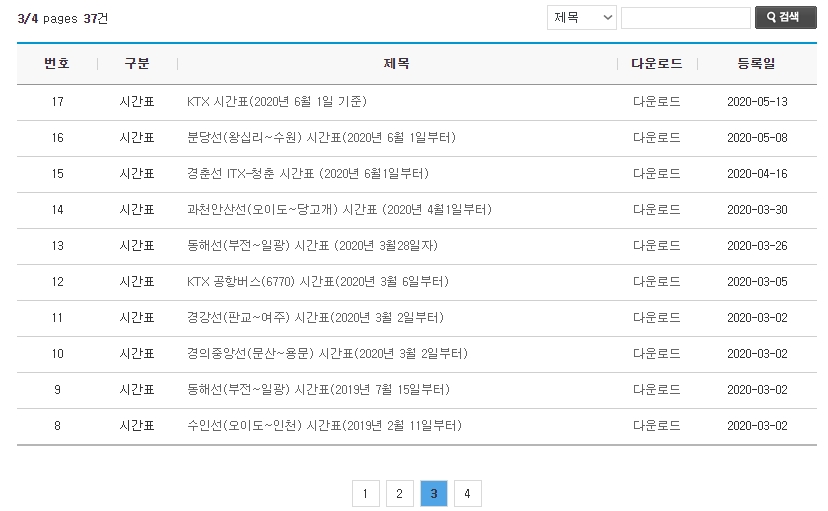Image resolution: width=828 pixels, height=511 pixels.
Task: Click row number 10 cell
Action: click(x=58, y=353)
